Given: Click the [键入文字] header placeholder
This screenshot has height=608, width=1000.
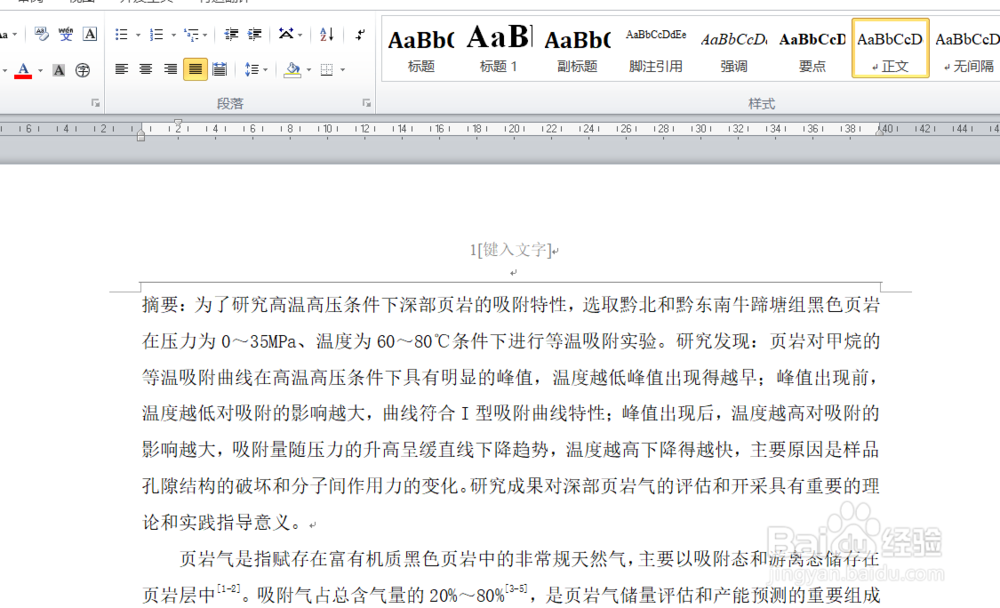Looking at the screenshot, I should point(515,249).
